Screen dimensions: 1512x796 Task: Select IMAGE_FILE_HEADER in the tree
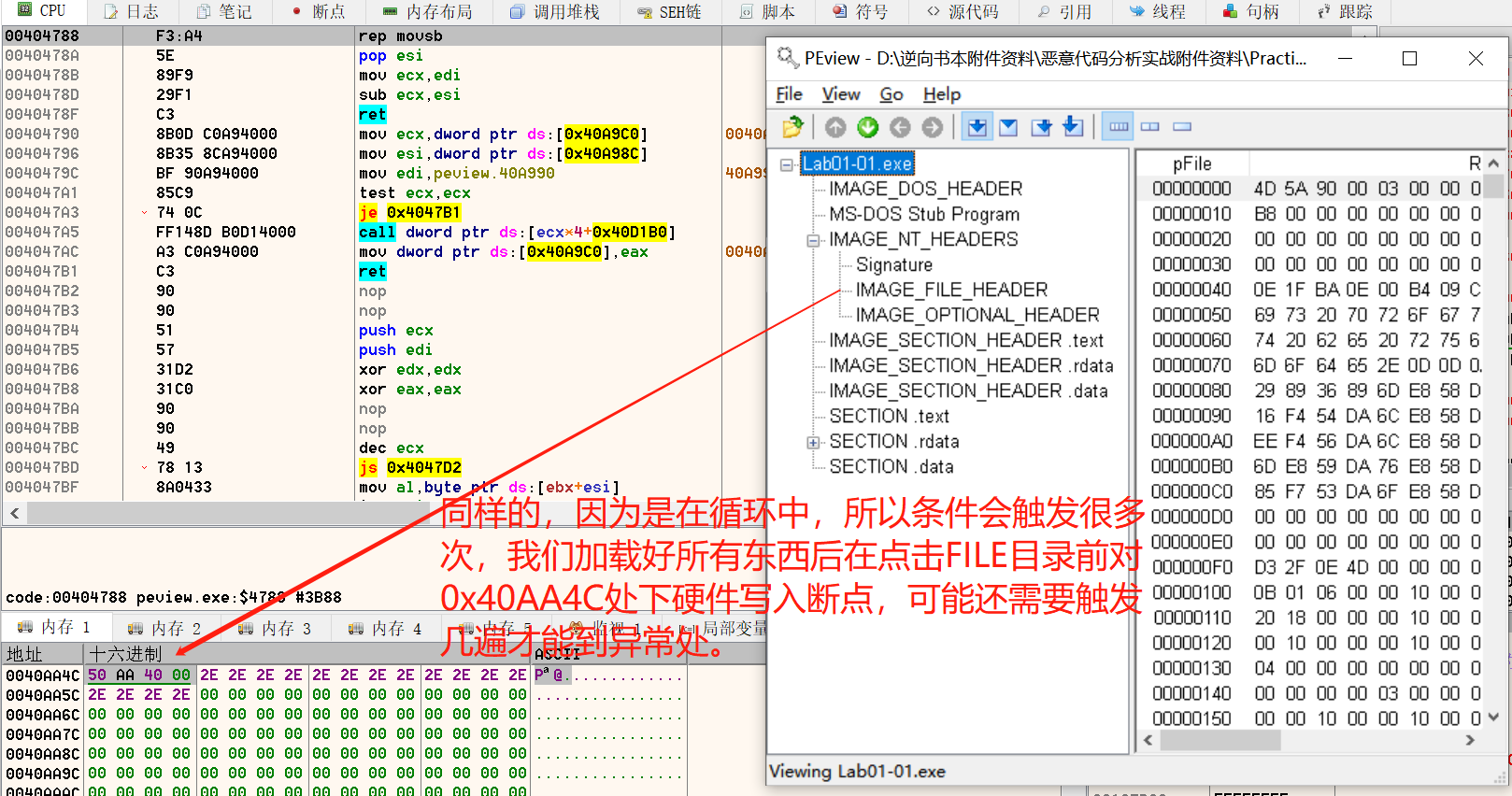tap(951, 290)
